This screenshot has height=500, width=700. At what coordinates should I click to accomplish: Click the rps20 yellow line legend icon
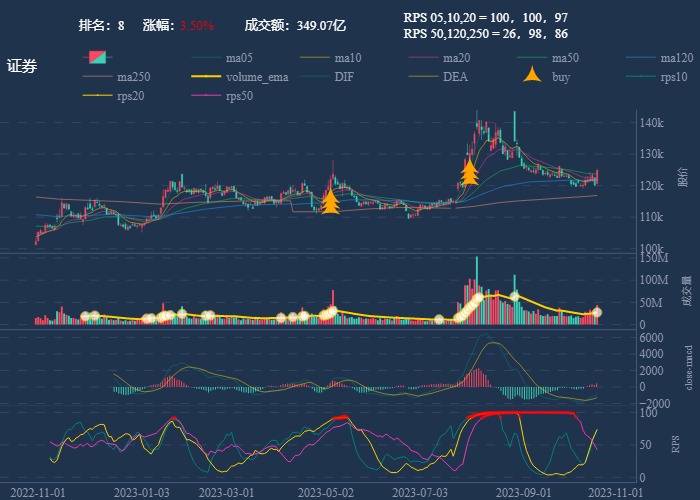pyautogui.click(x=96, y=96)
